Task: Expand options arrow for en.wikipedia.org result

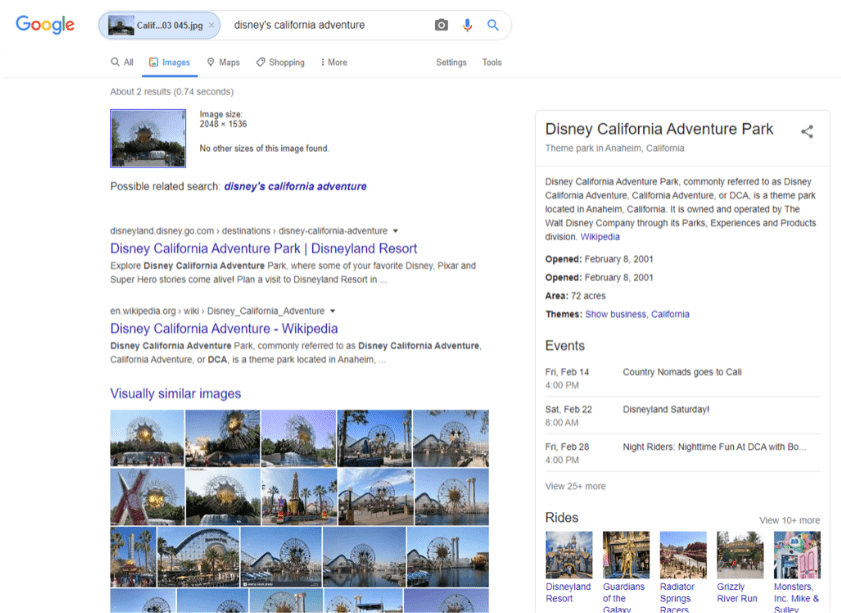Action: 333,311
